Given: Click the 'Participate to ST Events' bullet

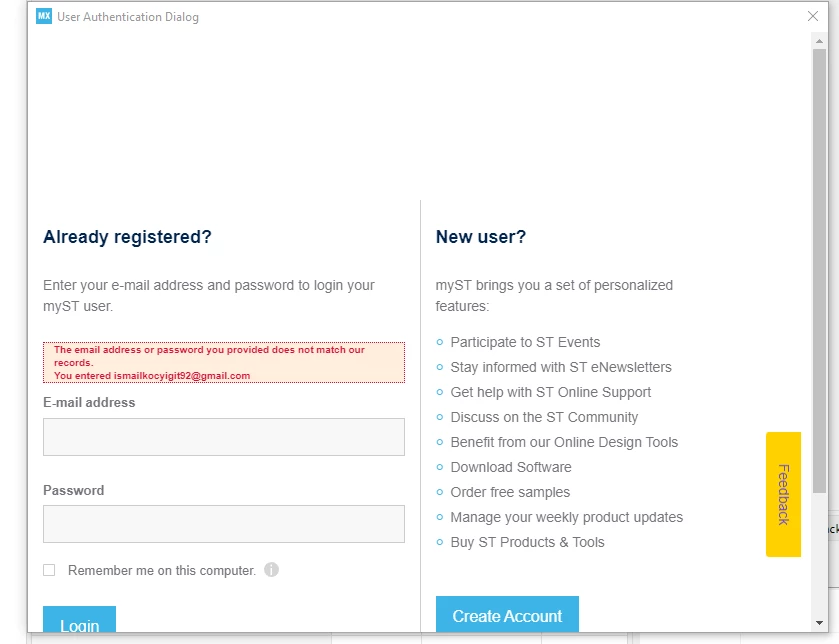Looking at the screenshot, I should [x=525, y=342].
